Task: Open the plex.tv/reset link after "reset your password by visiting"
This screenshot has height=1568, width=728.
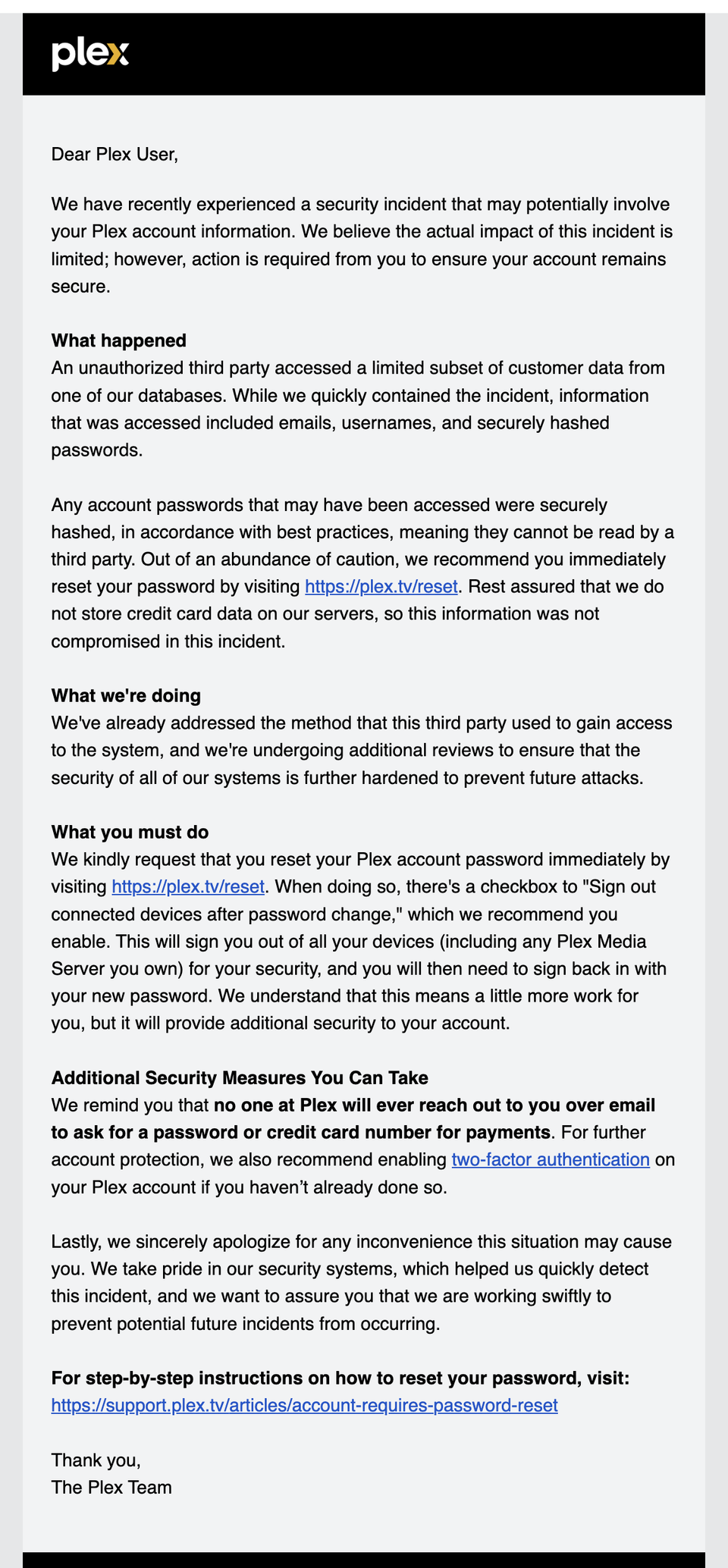Action: 381,587
